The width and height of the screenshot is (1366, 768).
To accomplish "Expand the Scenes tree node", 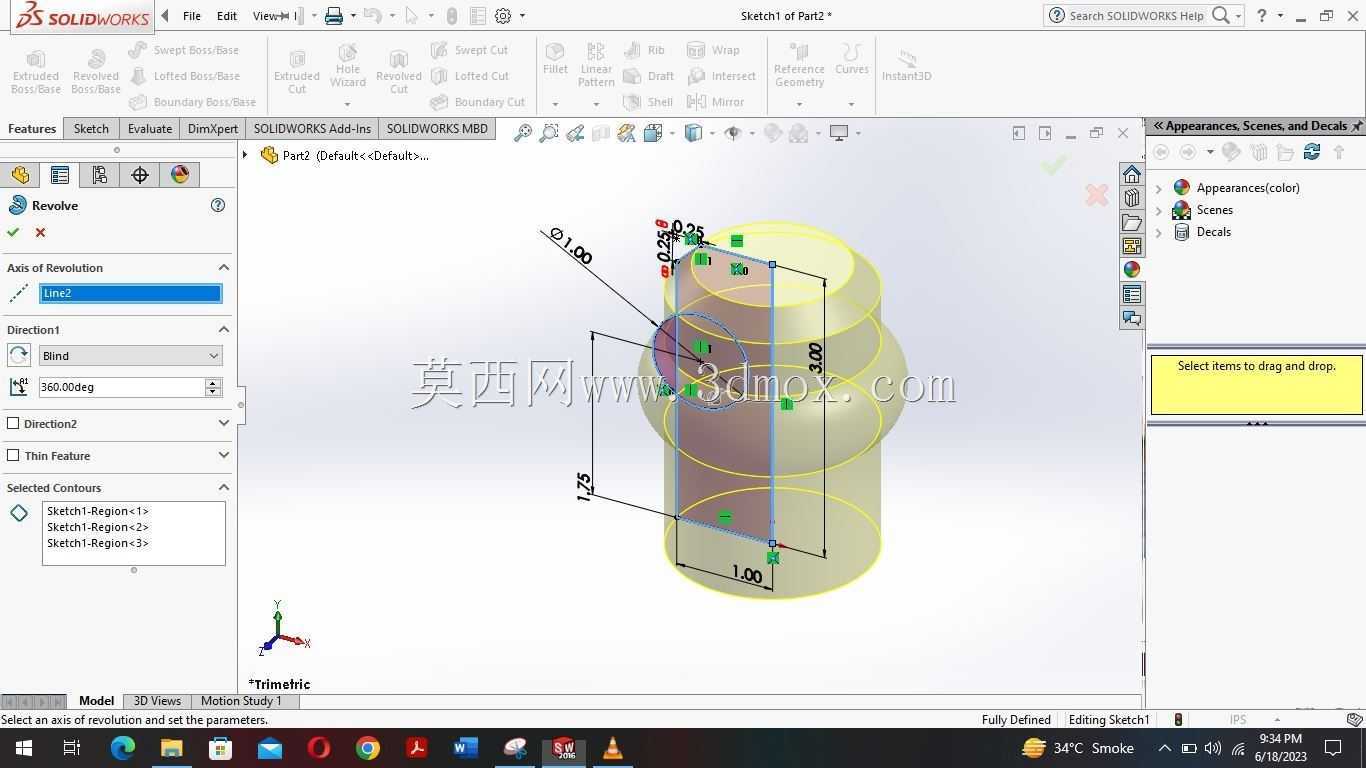I will 1159,210.
